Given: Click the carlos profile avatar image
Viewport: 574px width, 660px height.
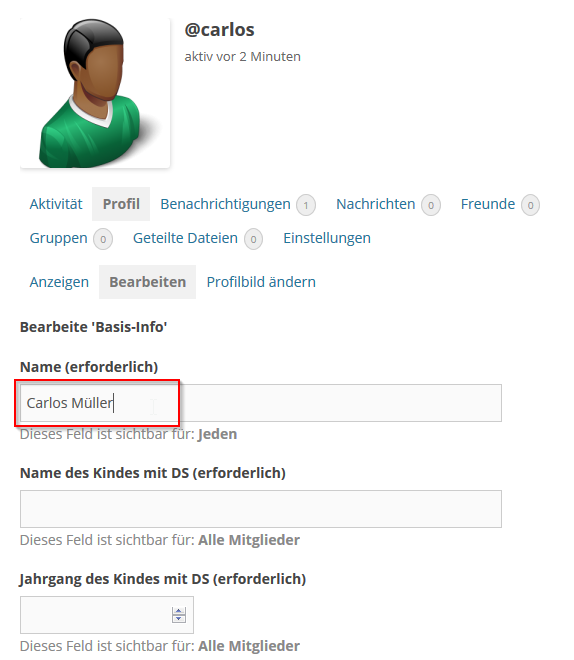Looking at the screenshot, I should 95,93.
